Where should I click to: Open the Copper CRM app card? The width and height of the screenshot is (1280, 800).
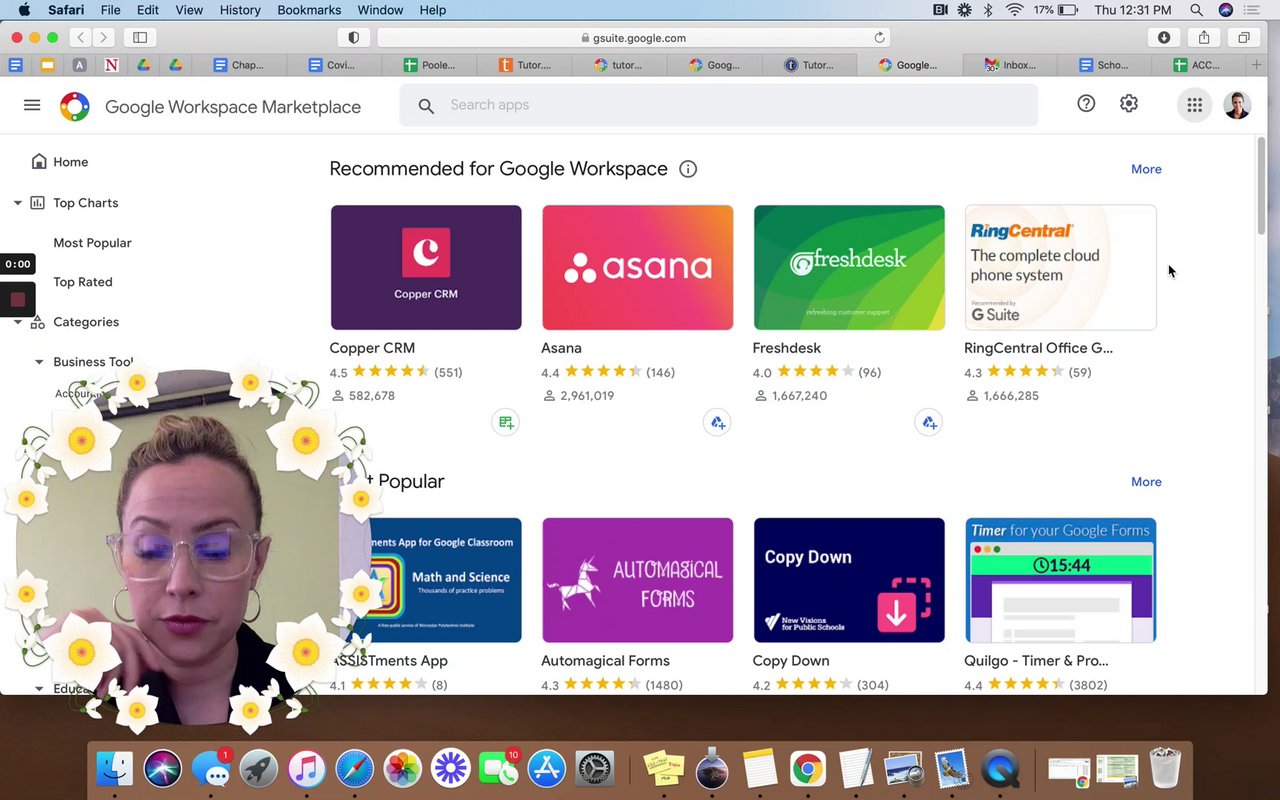(426, 267)
